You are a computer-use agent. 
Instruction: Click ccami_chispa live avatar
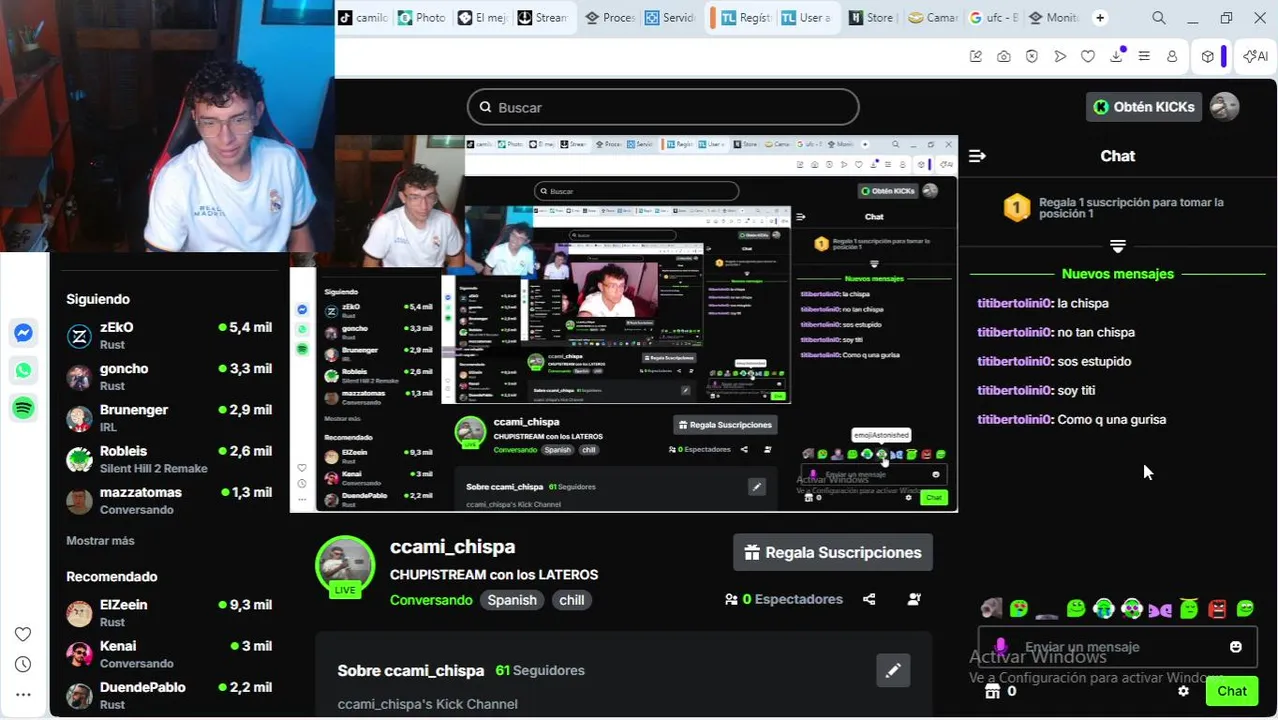pyautogui.click(x=345, y=565)
